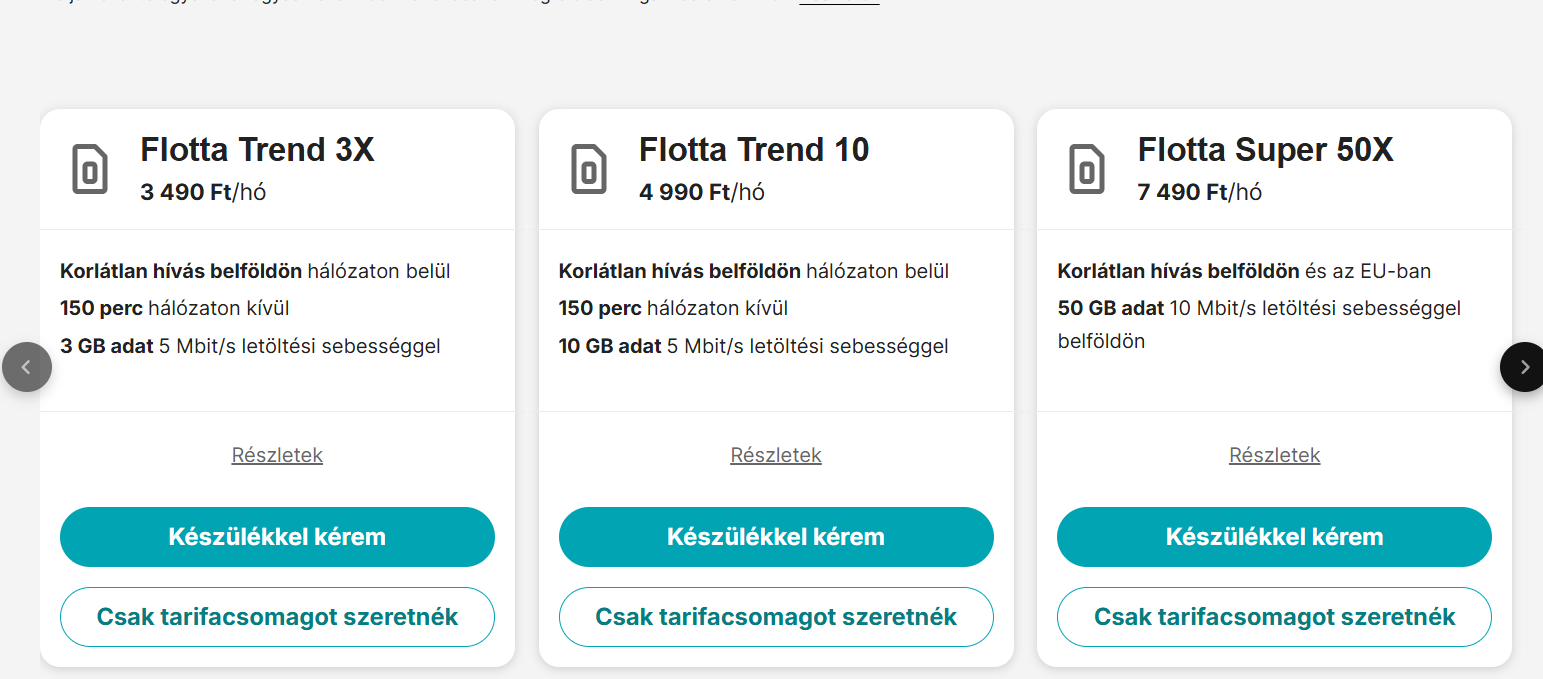Click the SIM card icon for Flotta Trend 3X
The width and height of the screenshot is (1543, 679).
click(x=89, y=169)
